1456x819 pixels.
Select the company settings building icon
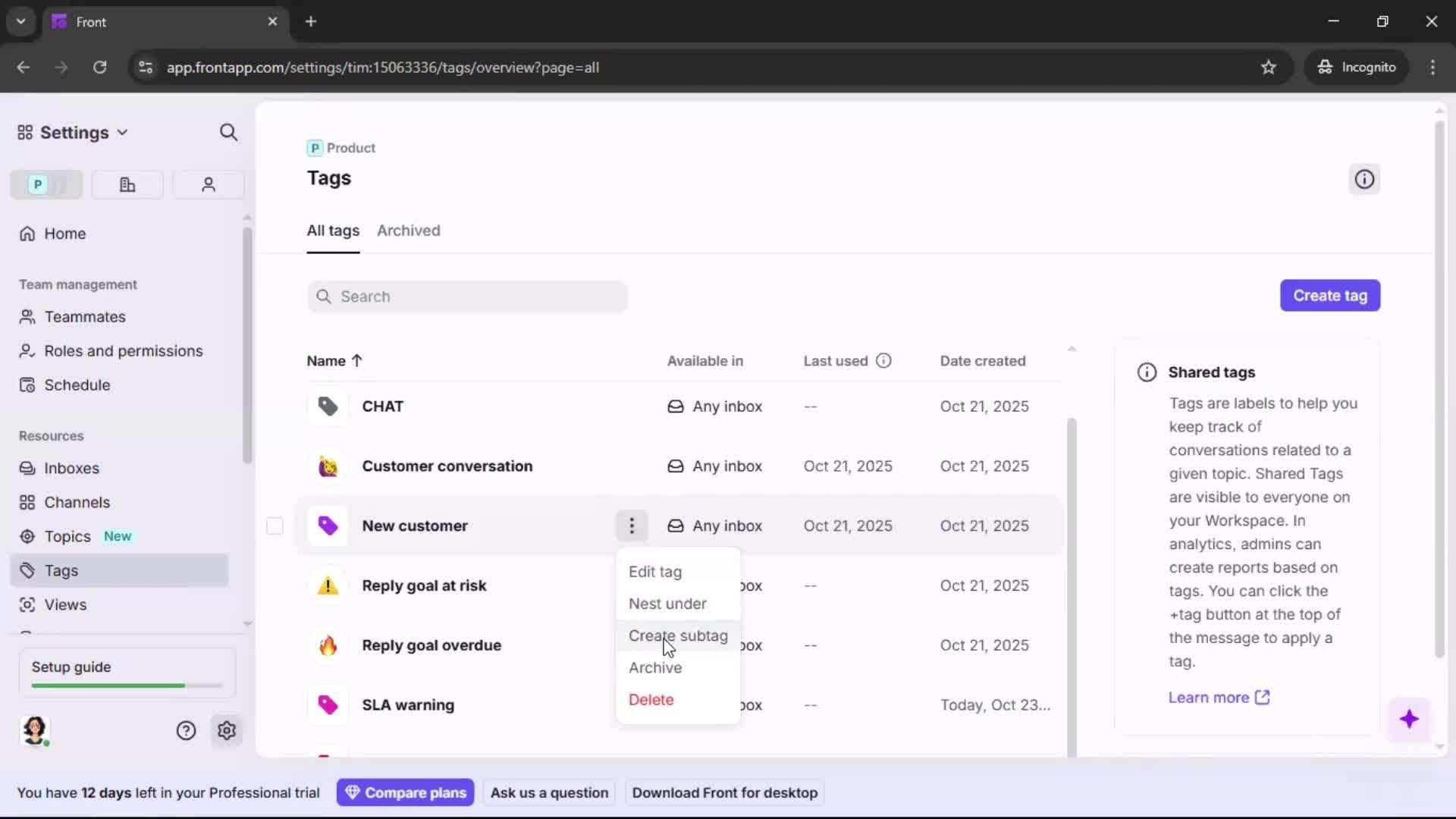coord(127,184)
